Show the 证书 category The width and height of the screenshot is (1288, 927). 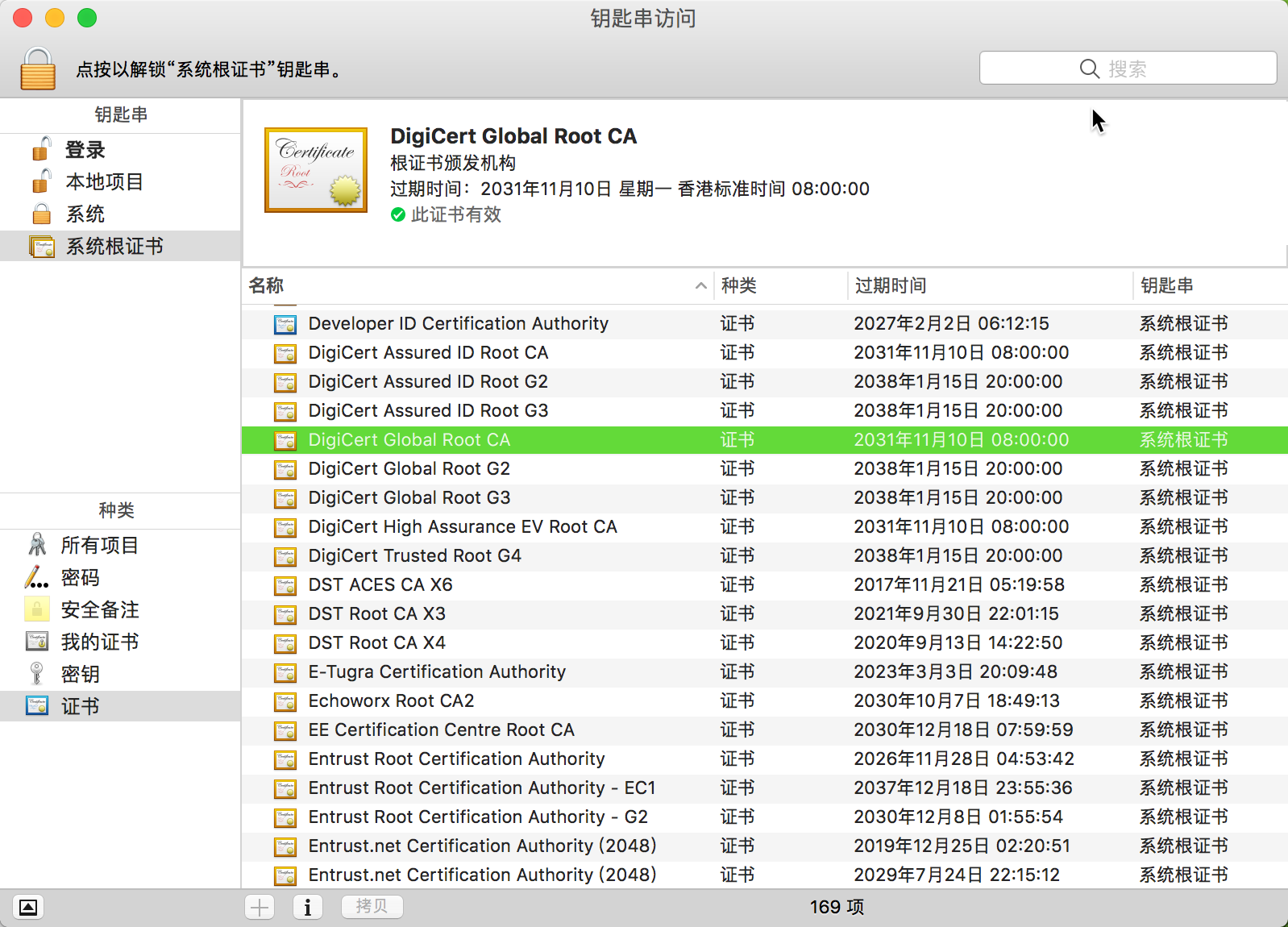click(x=120, y=706)
